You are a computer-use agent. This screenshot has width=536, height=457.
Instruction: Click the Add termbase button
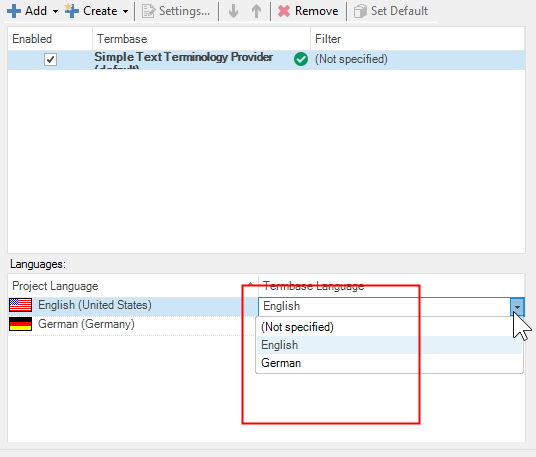click(27, 11)
